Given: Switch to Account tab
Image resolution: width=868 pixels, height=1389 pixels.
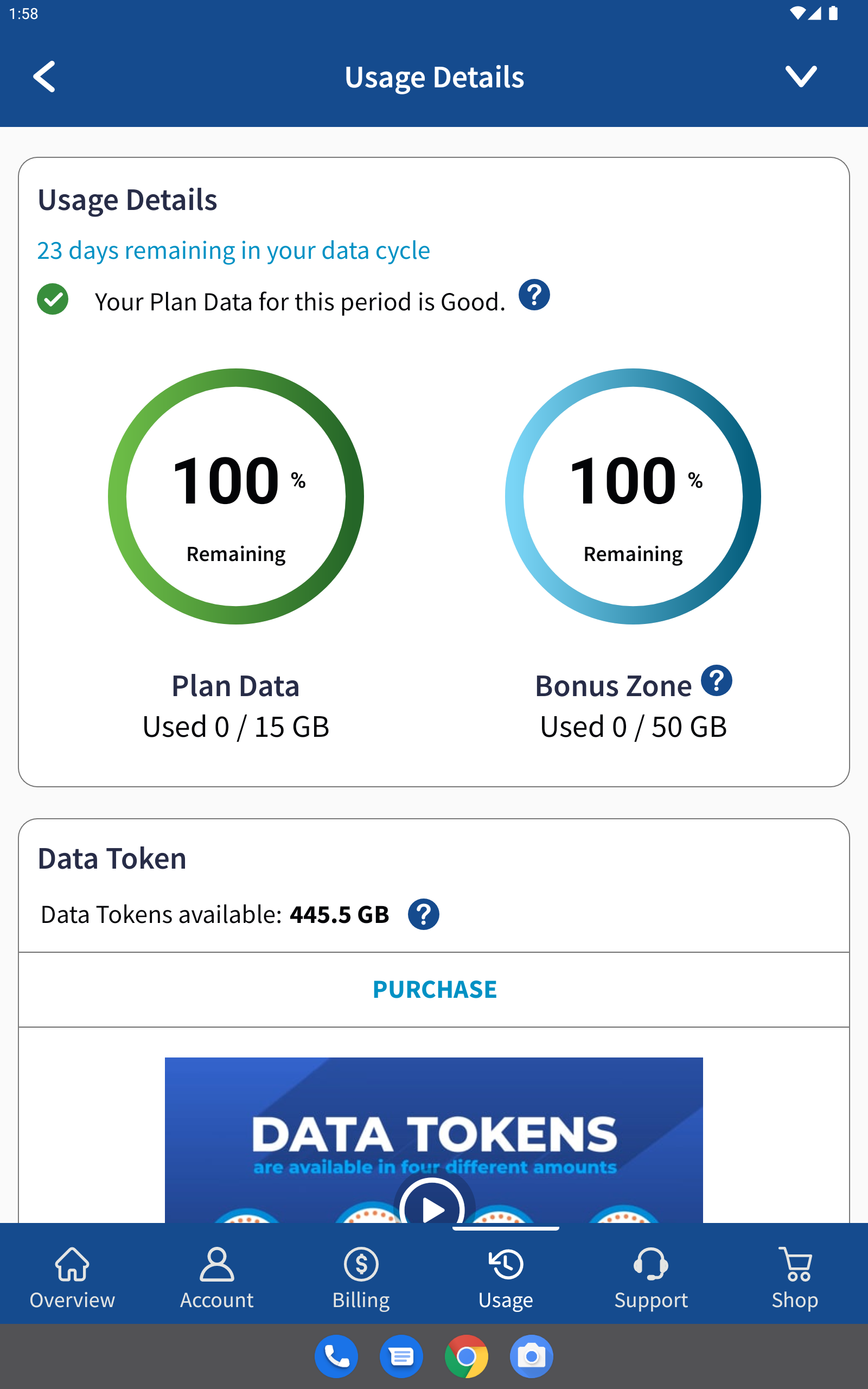Looking at the screenshot, I should pos(217,1278).
